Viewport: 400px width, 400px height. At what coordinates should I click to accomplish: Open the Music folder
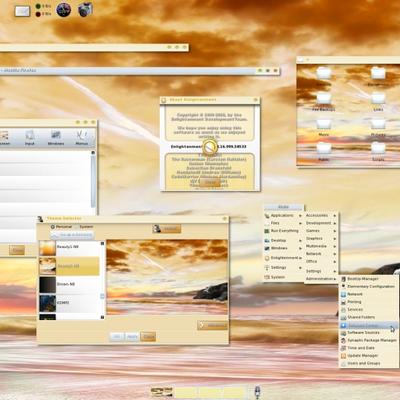click(x=323, y=127)
